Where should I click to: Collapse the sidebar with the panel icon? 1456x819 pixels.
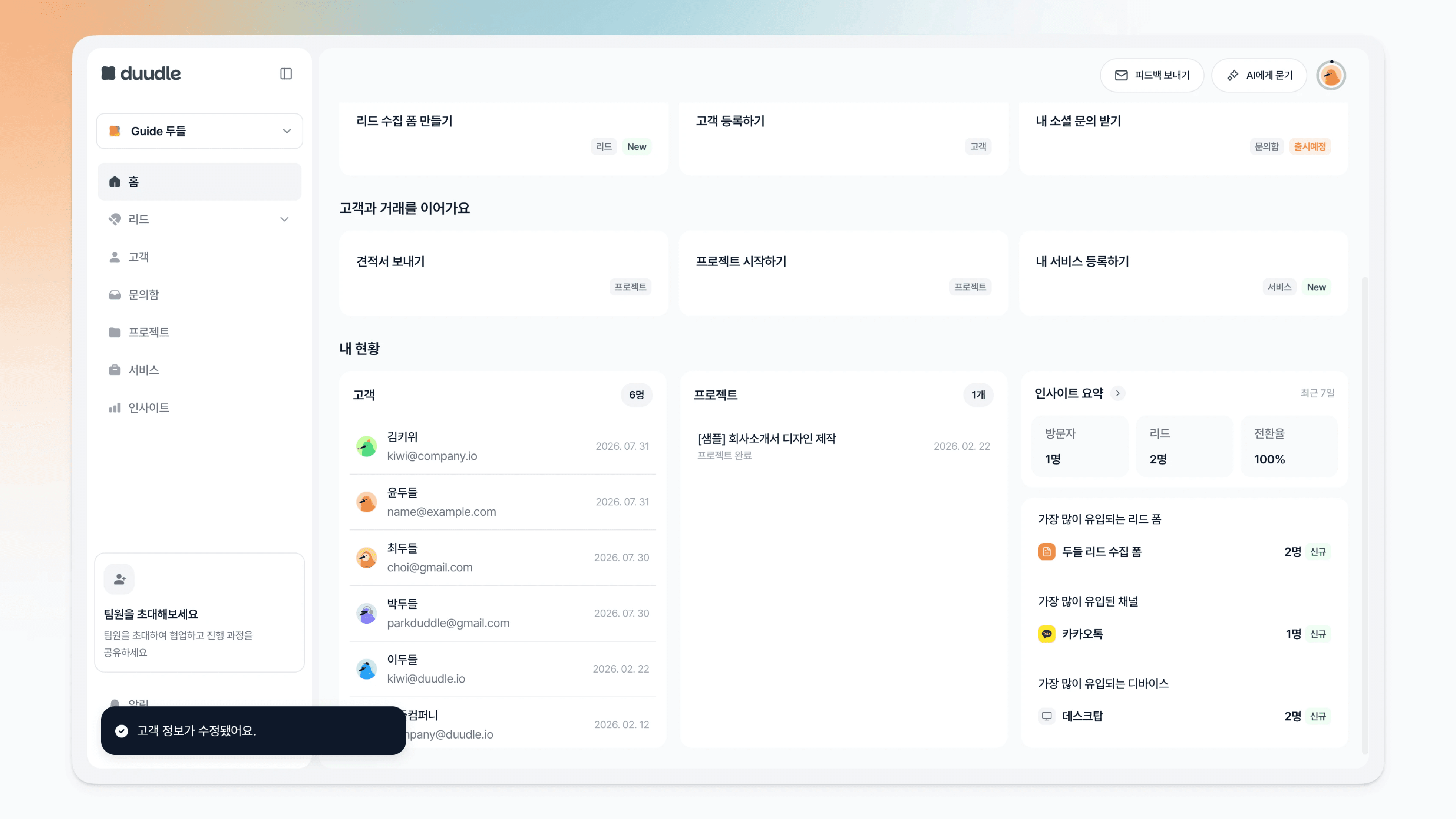286,74
